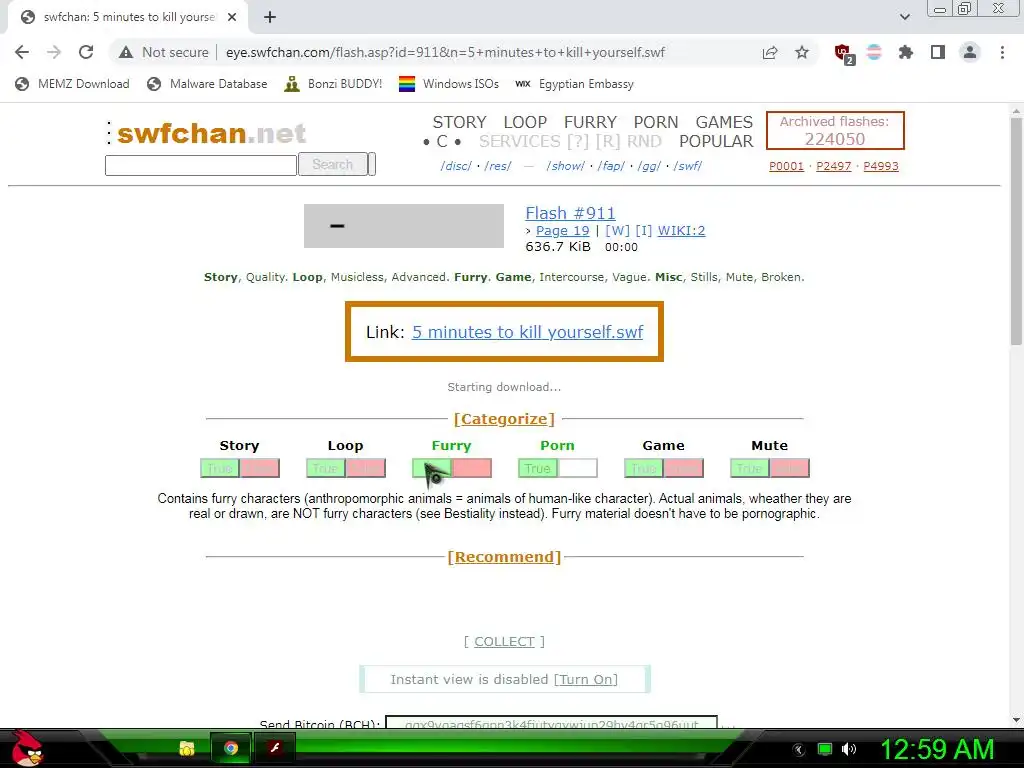Open the Extensions puzzle menu

906,52
